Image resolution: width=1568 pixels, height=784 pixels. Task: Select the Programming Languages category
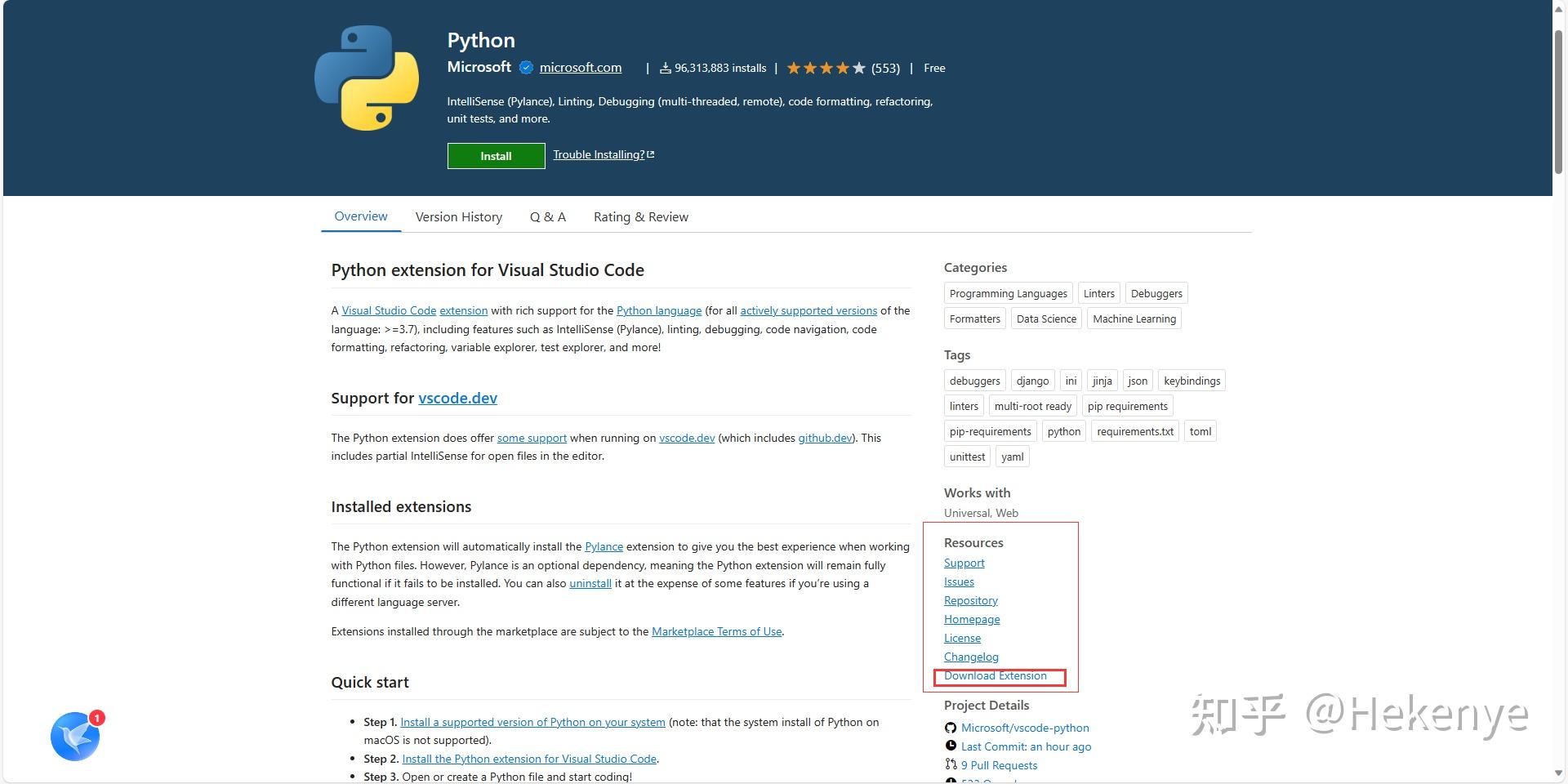1009,293
